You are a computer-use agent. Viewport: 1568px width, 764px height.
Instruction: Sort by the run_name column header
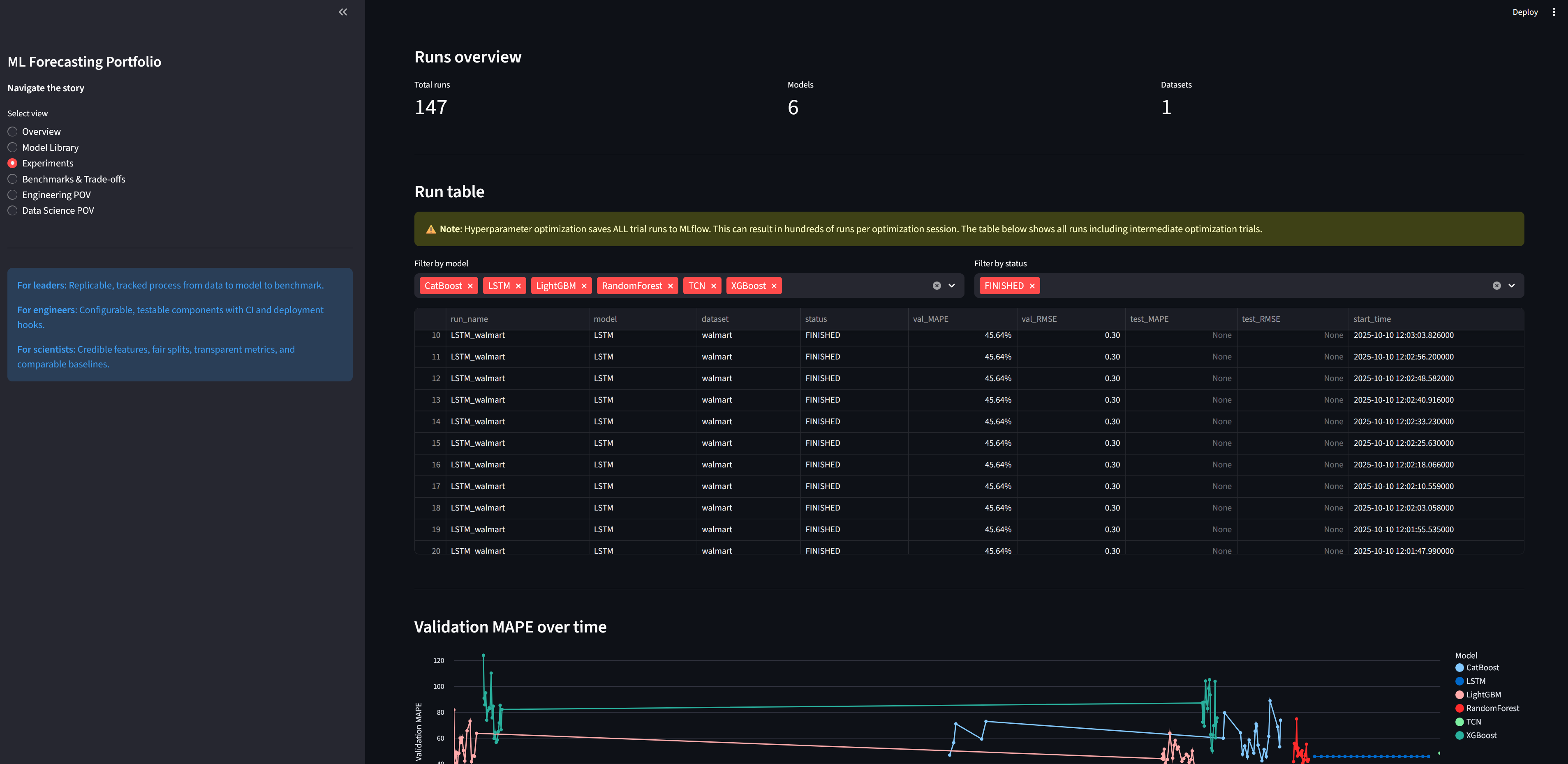pyautogui.click(x=517, y=319)
